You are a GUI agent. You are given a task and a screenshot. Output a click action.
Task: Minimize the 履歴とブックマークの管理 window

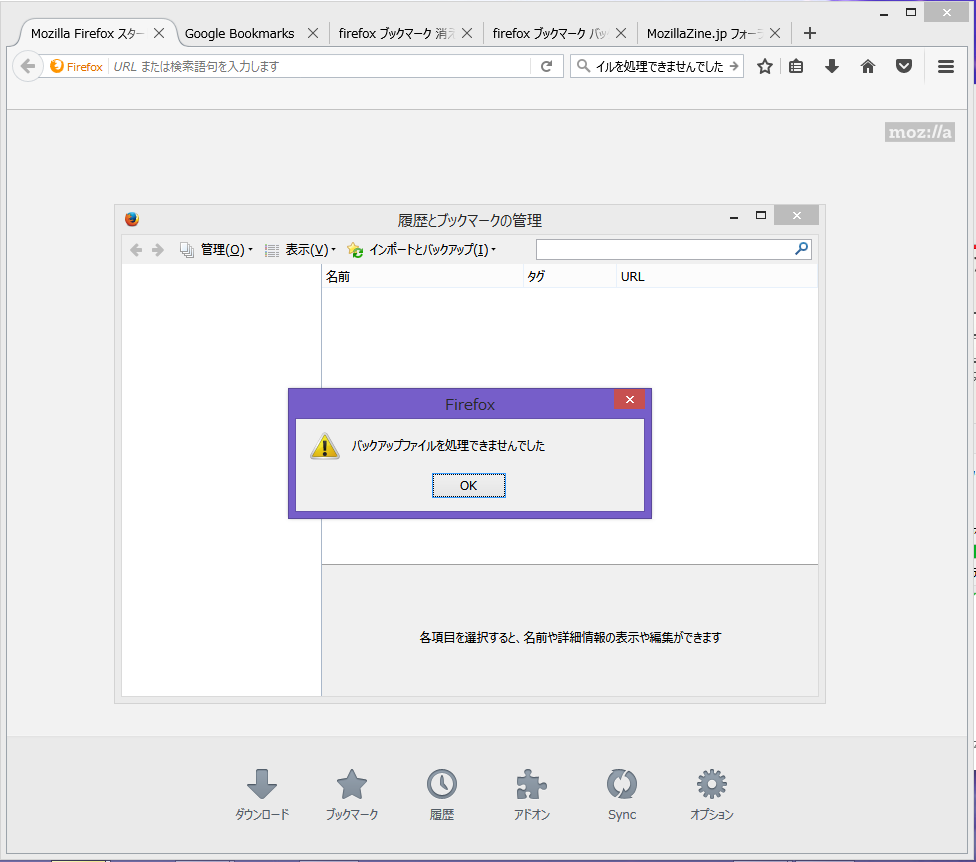(x=734, y=217)
